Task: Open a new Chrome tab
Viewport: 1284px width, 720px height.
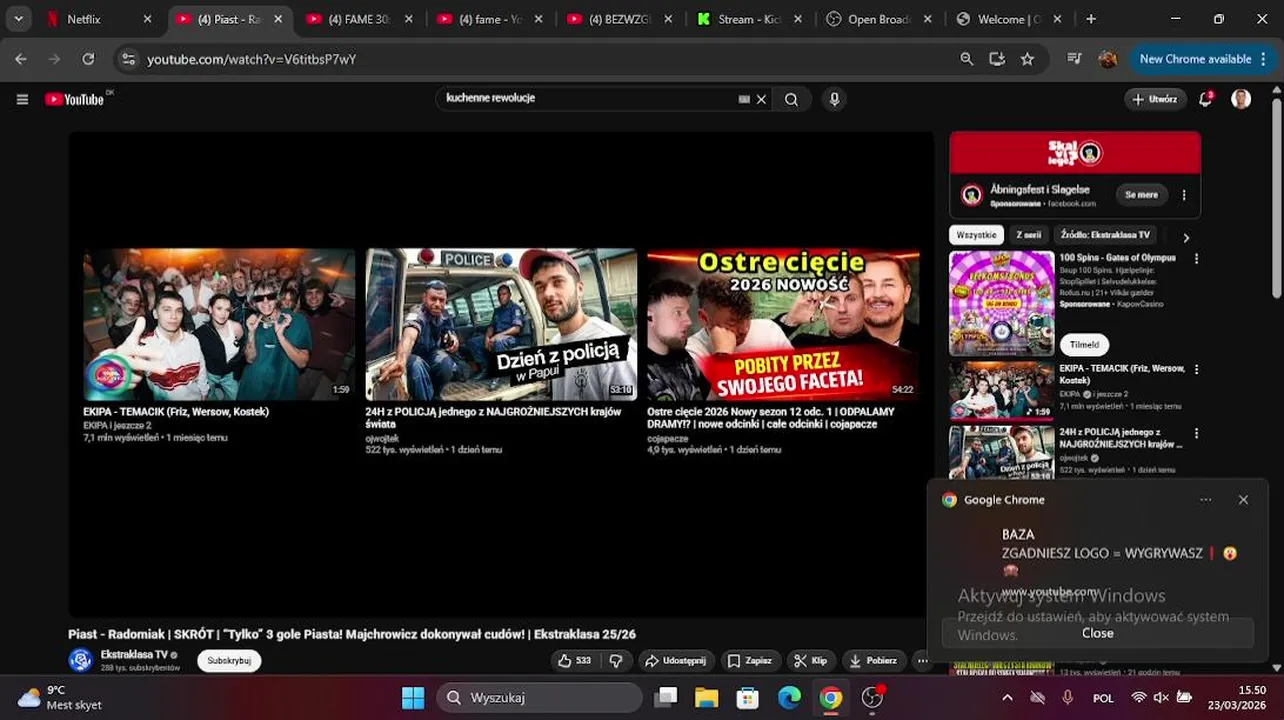Action: point(1091,19)
